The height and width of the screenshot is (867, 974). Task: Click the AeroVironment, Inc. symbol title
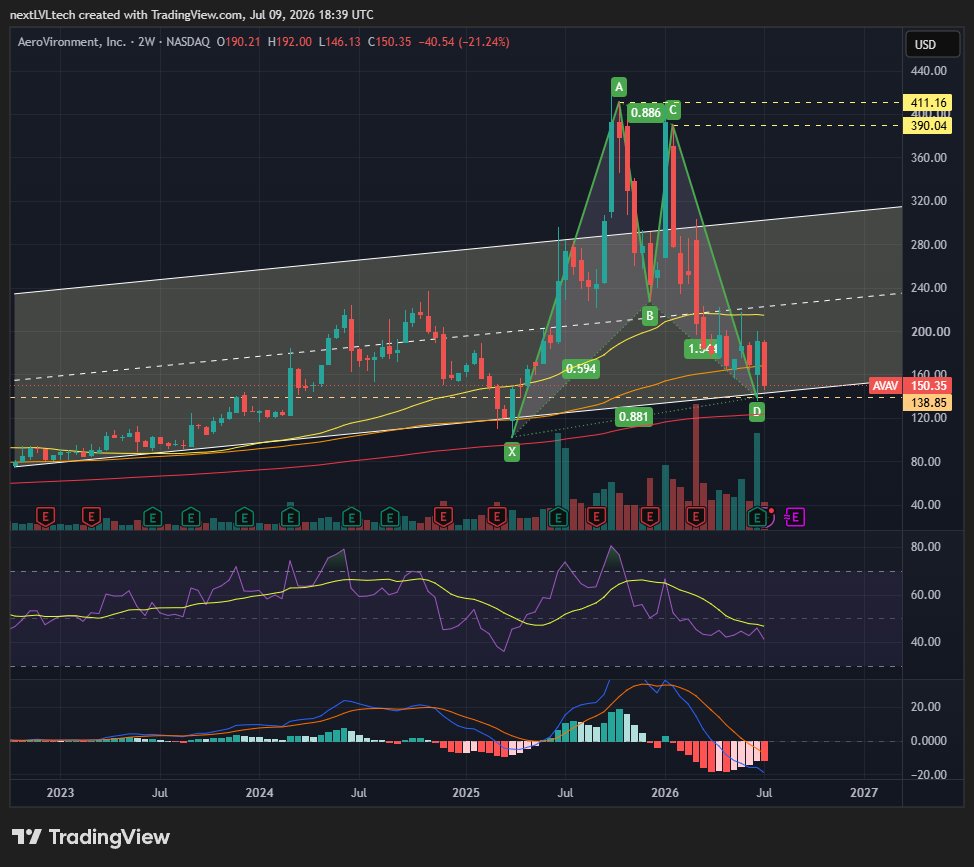click(x=71, y=42)
